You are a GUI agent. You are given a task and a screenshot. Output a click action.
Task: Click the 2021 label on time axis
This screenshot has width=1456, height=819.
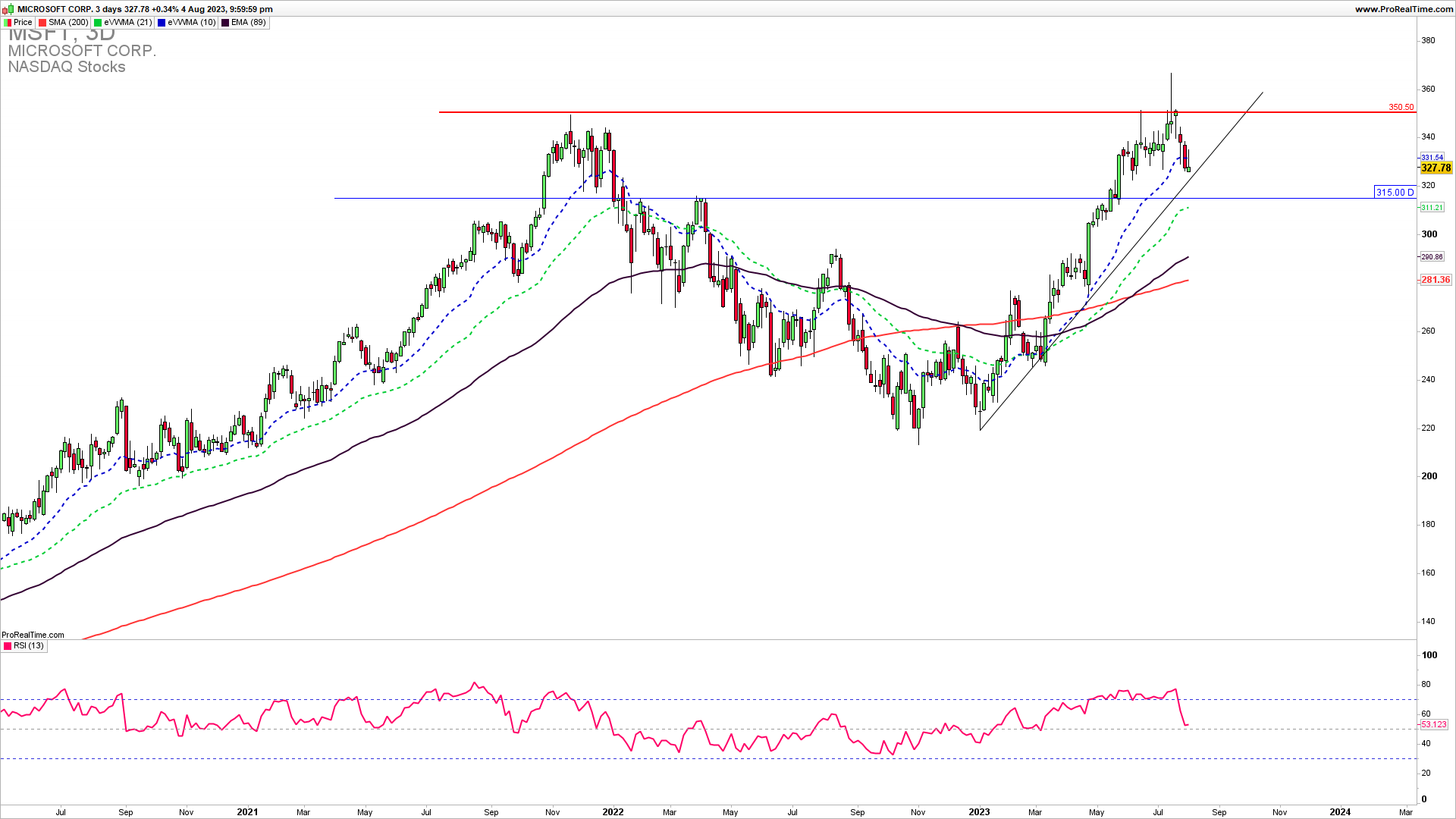pos(247,812)
